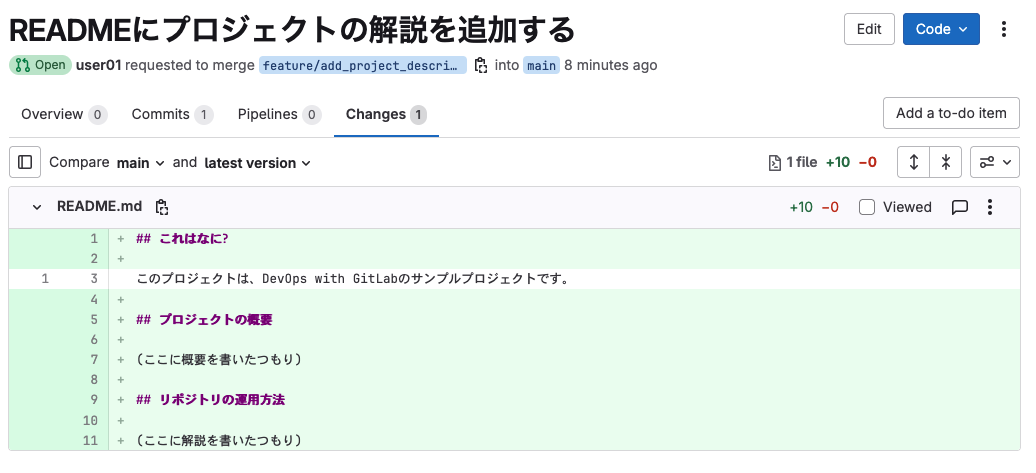Expand all diff lines icon

coord(914,162)
